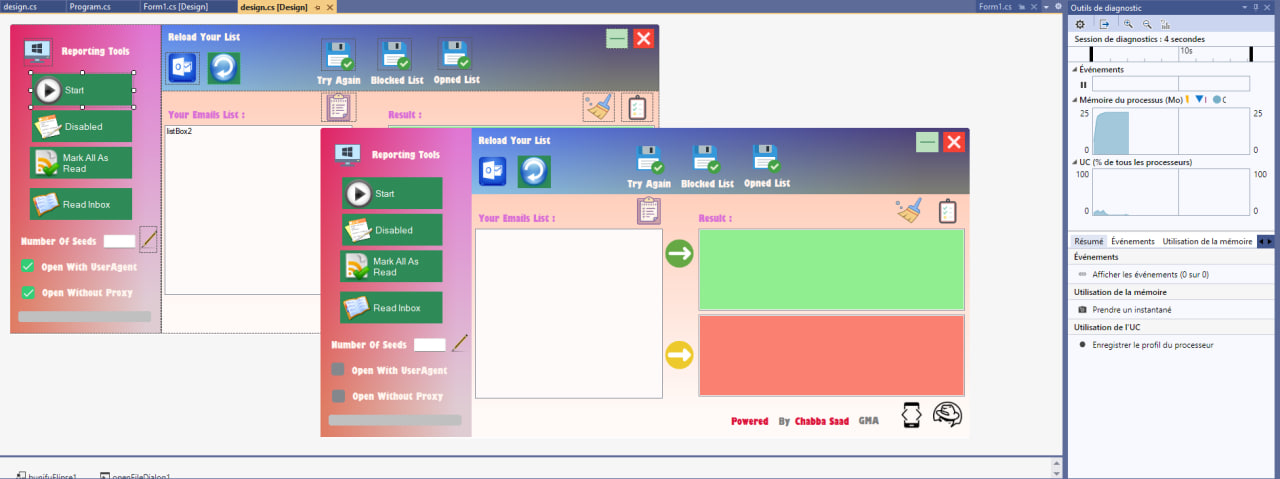The height and width of the screenshot is (479, 1280).
Task: Click Enregistrer le profil du processeur
Action: [x=1152, y=345]
